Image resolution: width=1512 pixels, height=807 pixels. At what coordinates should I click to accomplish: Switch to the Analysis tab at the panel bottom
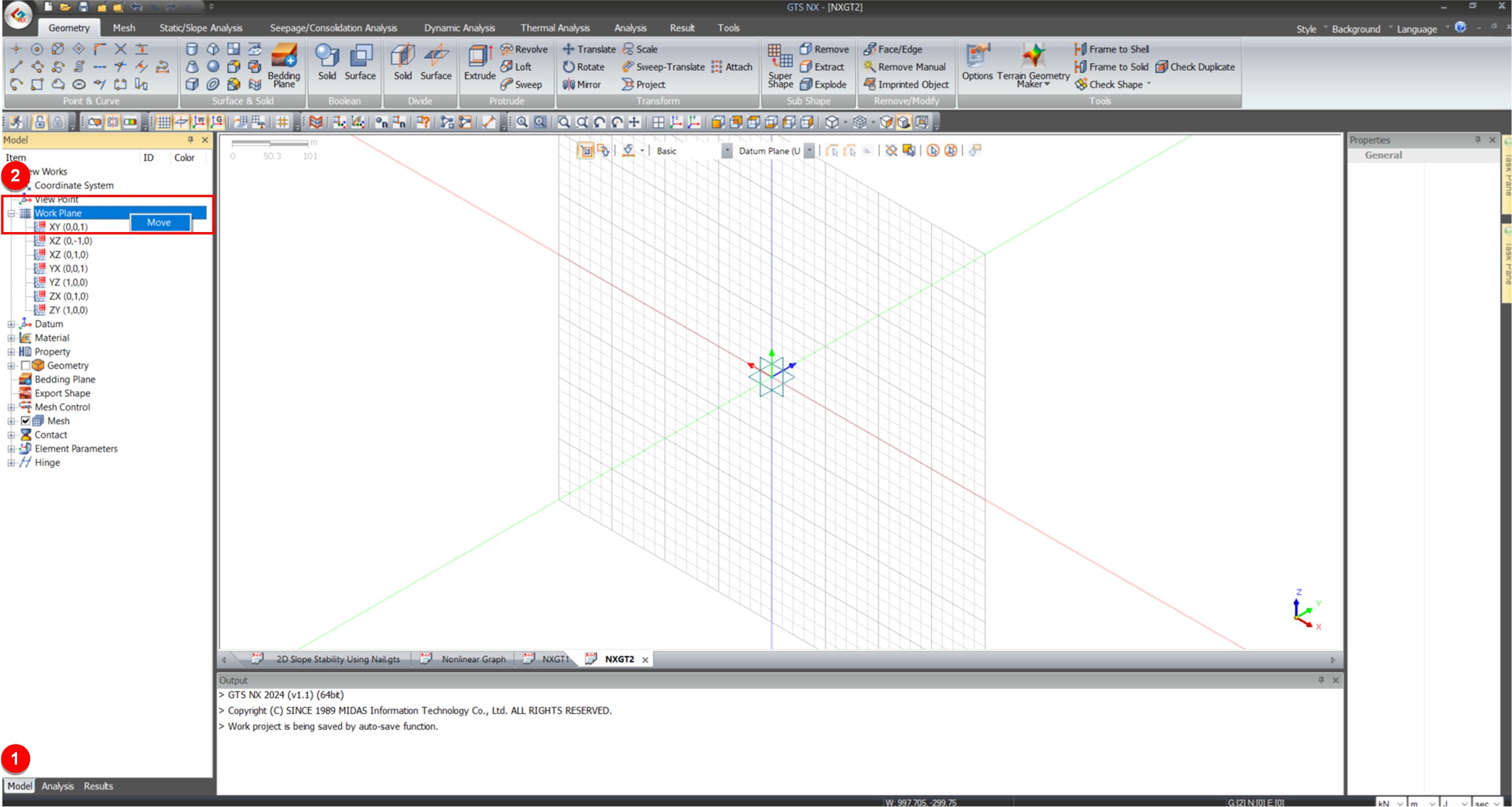coord(58,786)
